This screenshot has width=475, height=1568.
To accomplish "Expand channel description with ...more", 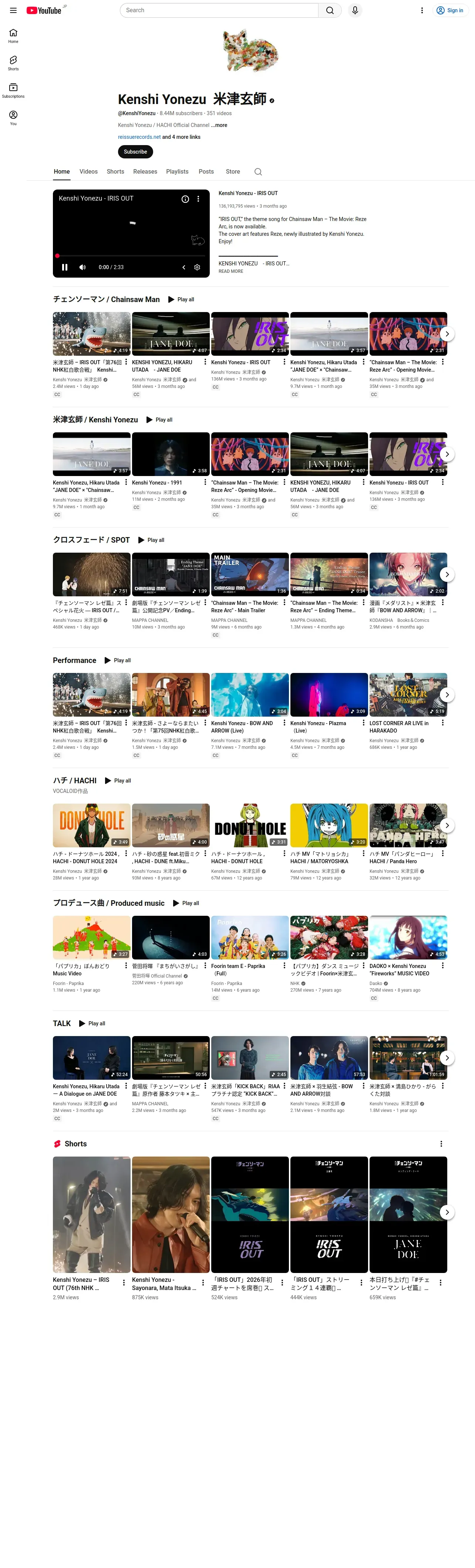I will tap(219, 125).
